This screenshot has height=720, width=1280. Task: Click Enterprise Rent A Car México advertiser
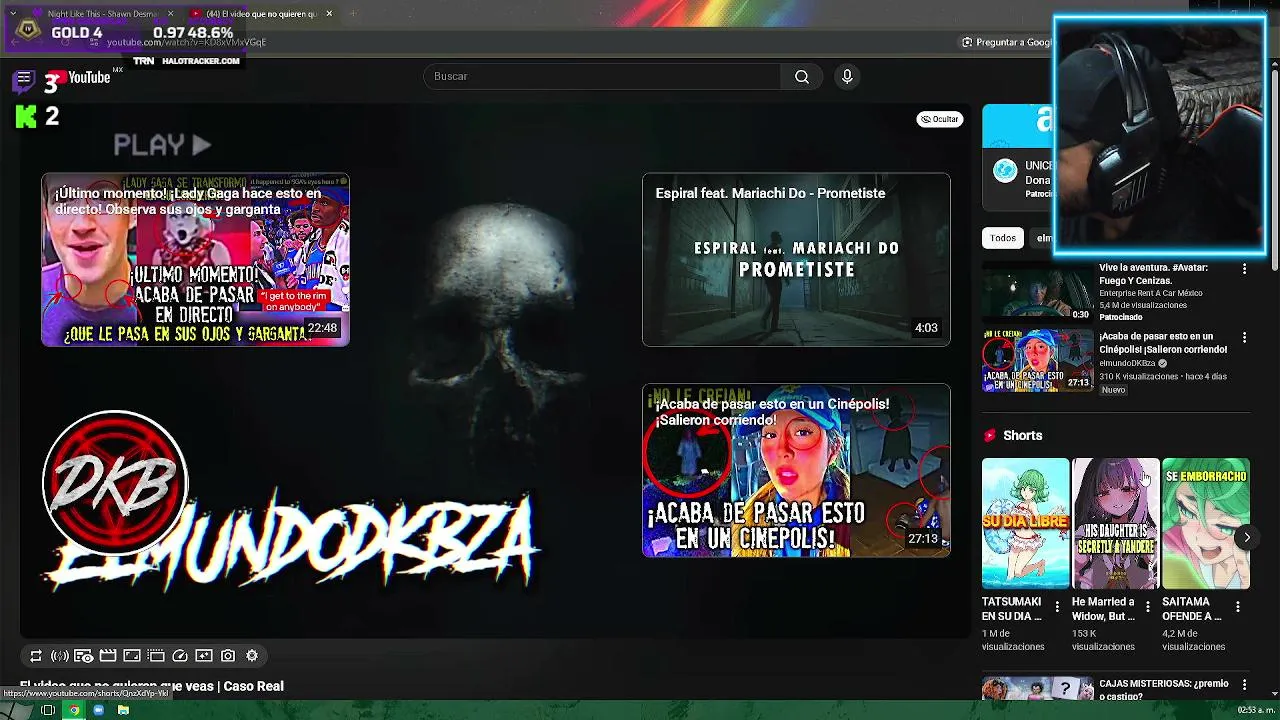1151,293
